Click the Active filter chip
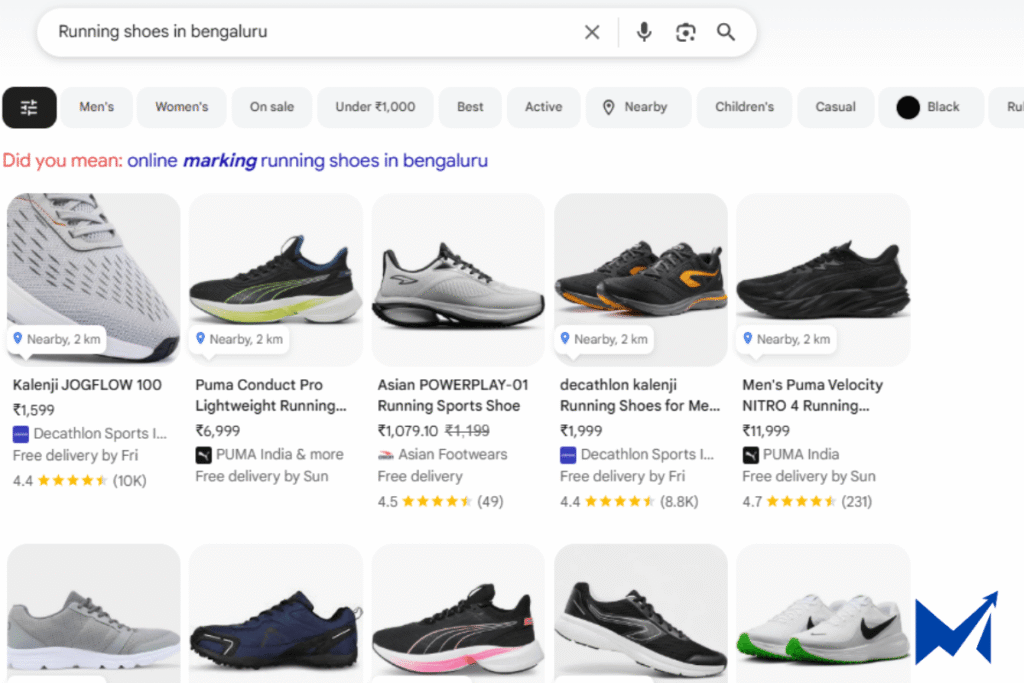The width and height of the screenshot is (1024, 683). [x=543, y=107]
